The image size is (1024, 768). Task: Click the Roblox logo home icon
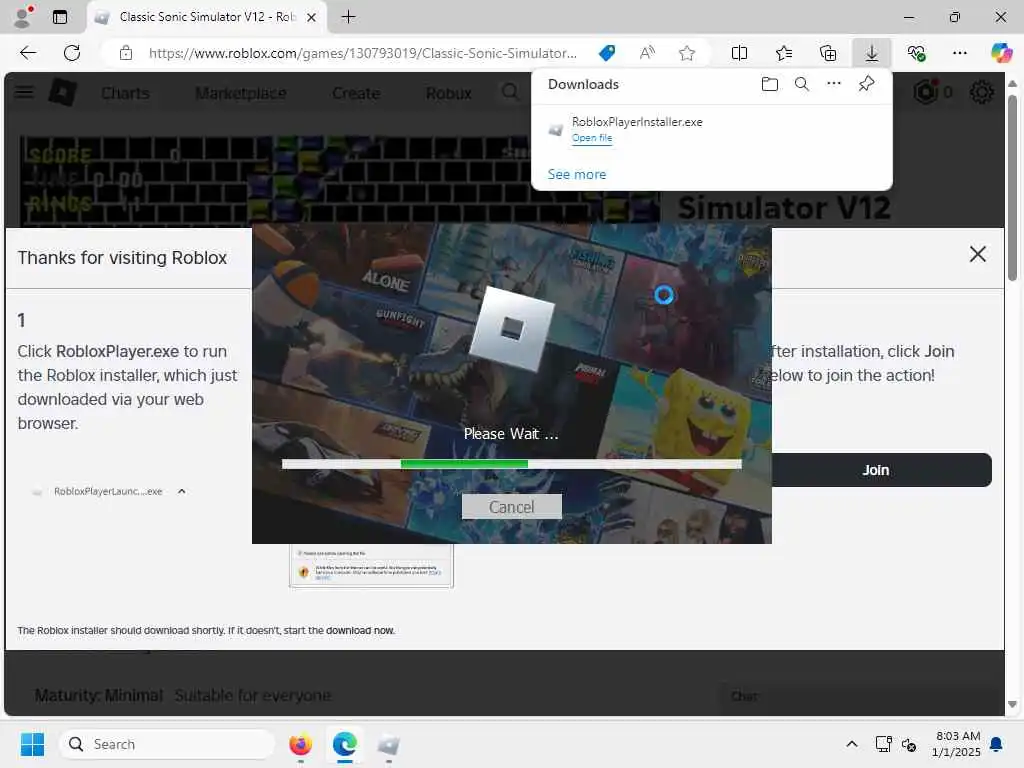pyautogui.click(x=63, y=92)
